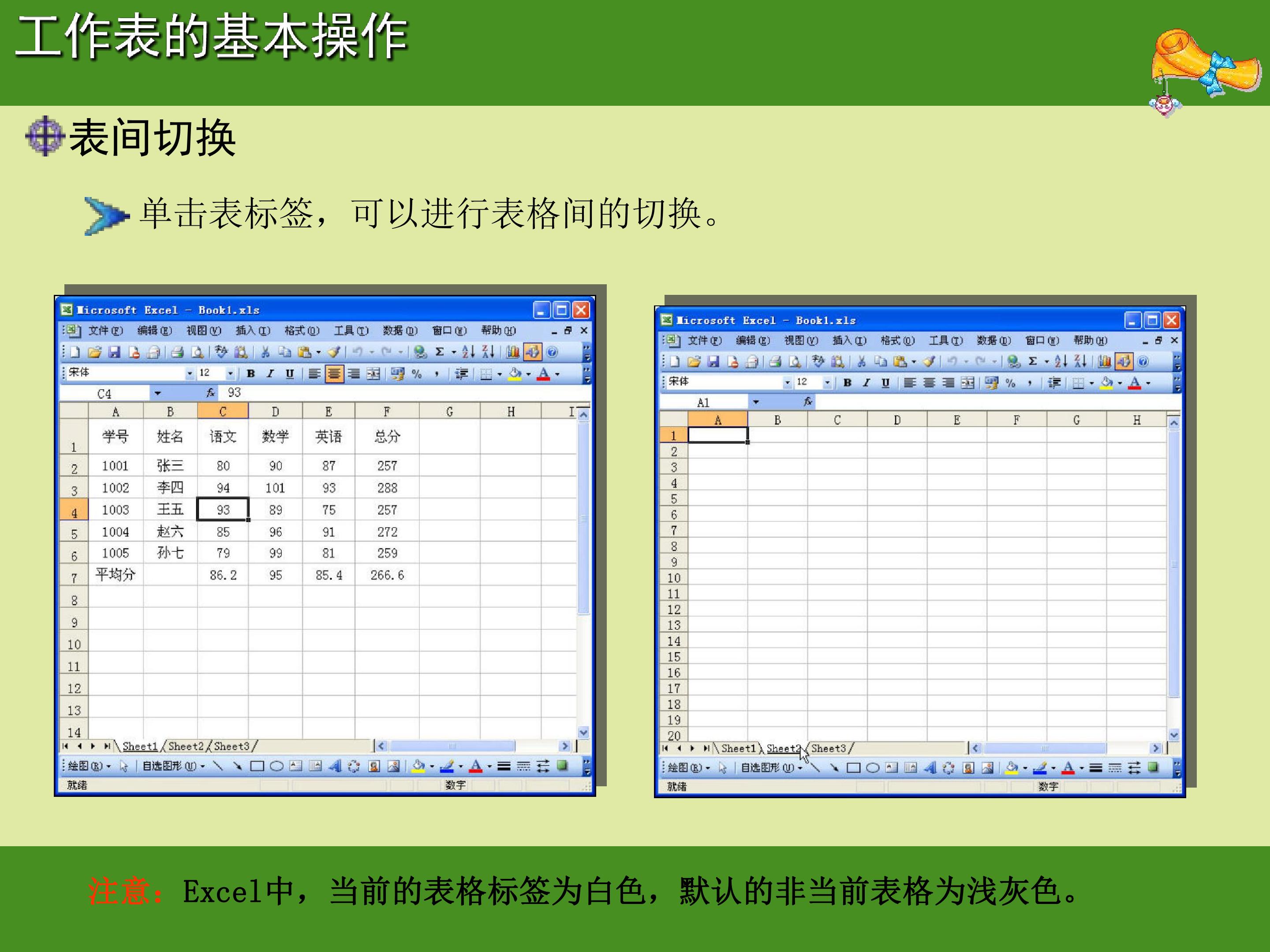Click cell A1 in right Excel window
This screenshot has height=952, width=1270.
717,435
